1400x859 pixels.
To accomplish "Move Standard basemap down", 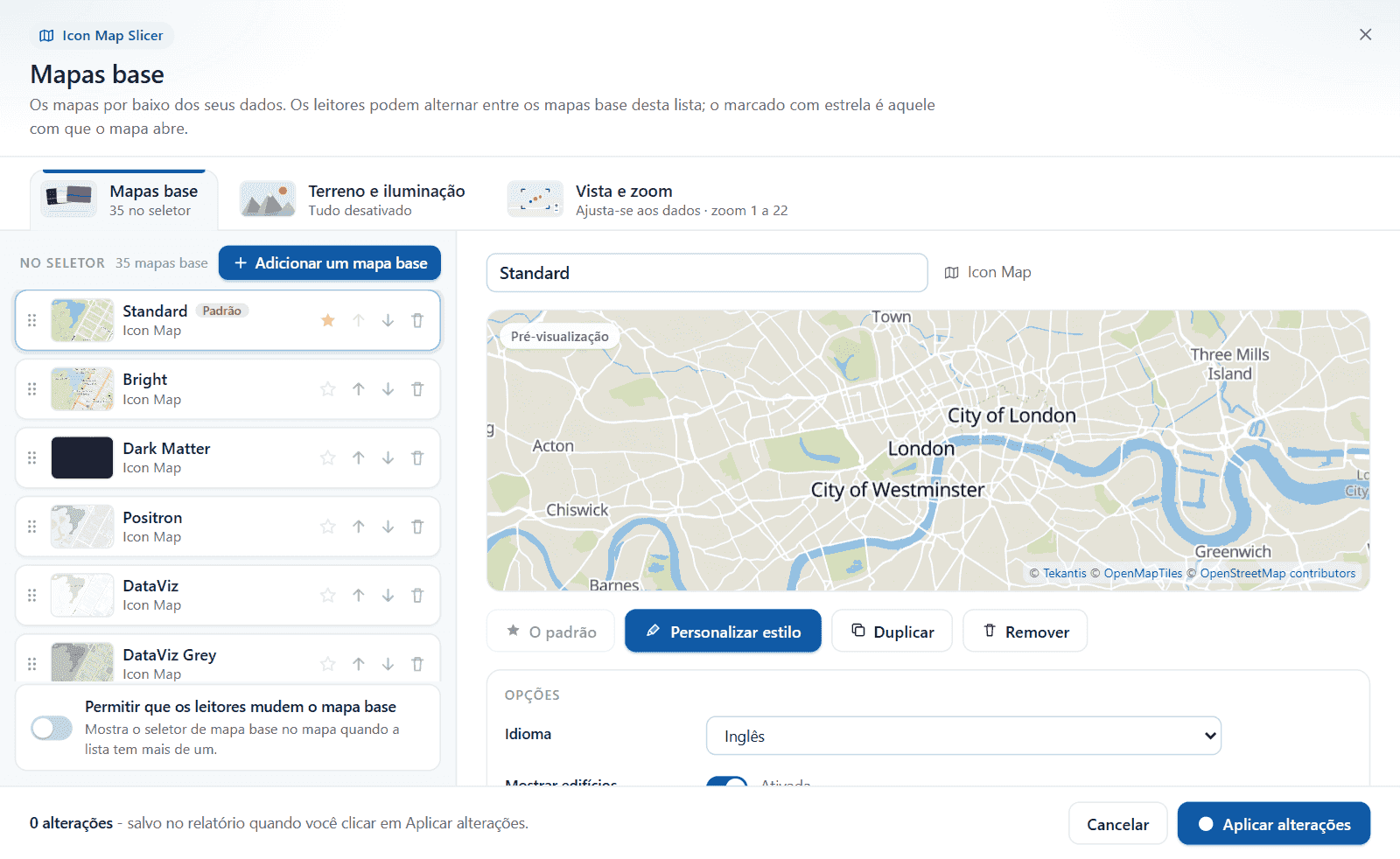I will (388, 320).
